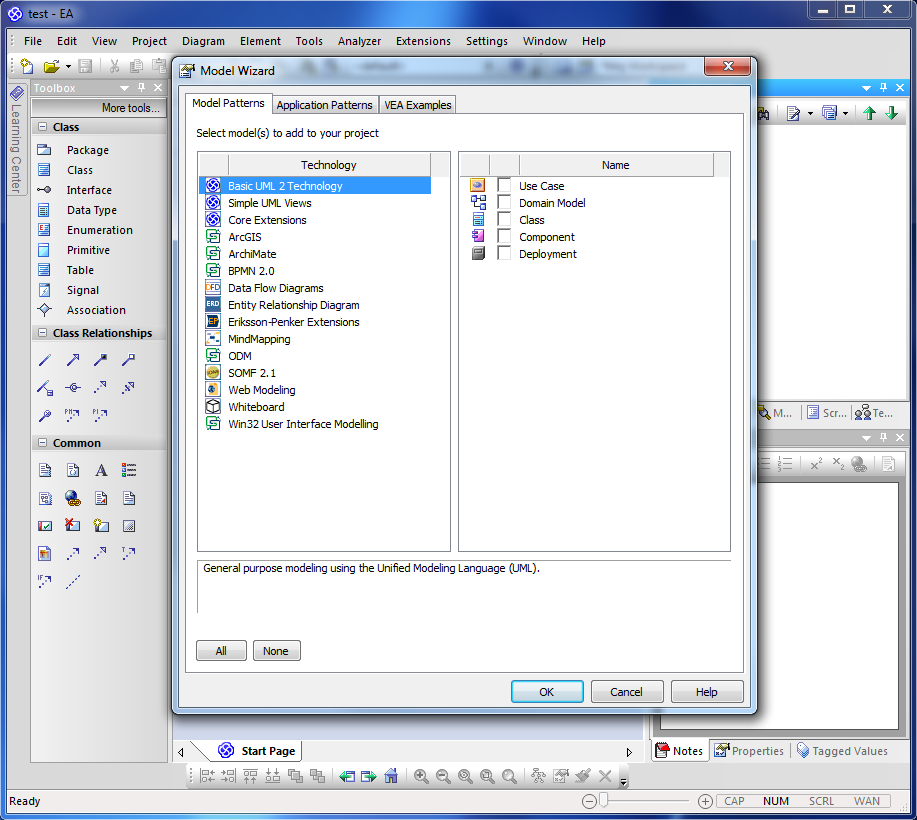Image resolution: width=917 pixels, height=820 pixels.
Task: Open the Extensions menu
Action: pos(423,41)
